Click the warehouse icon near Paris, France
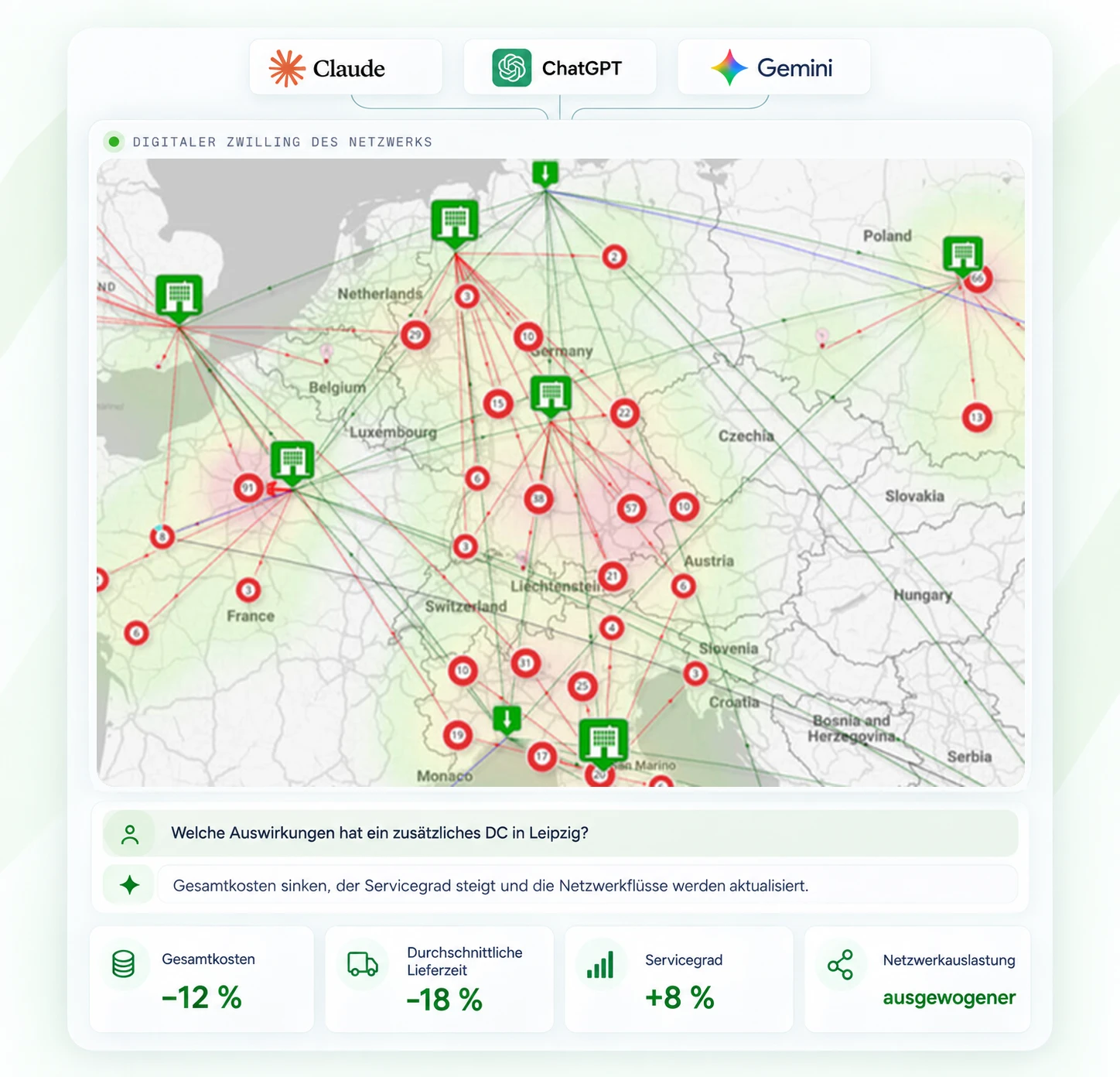This screenshot has height=1077, width=1120. coord(292,463)
